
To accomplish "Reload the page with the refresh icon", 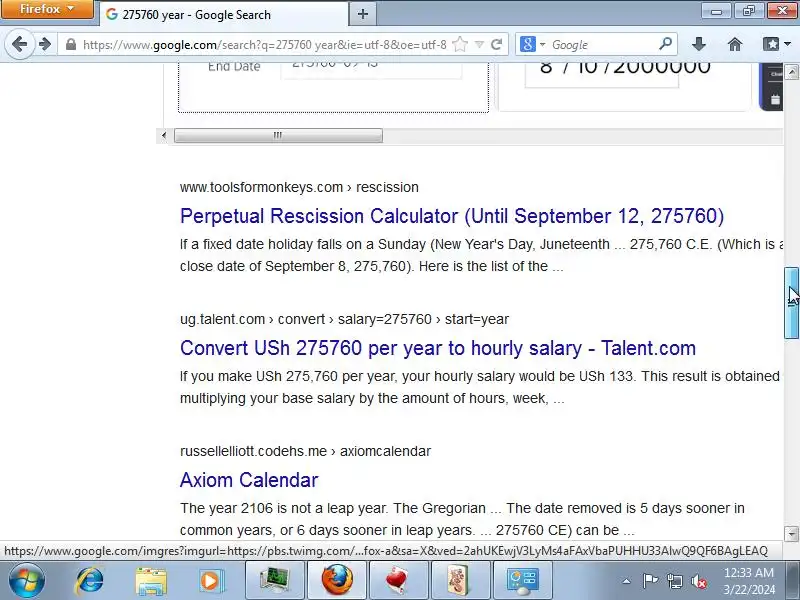I will pyautogui.click(x=496, y=44).
